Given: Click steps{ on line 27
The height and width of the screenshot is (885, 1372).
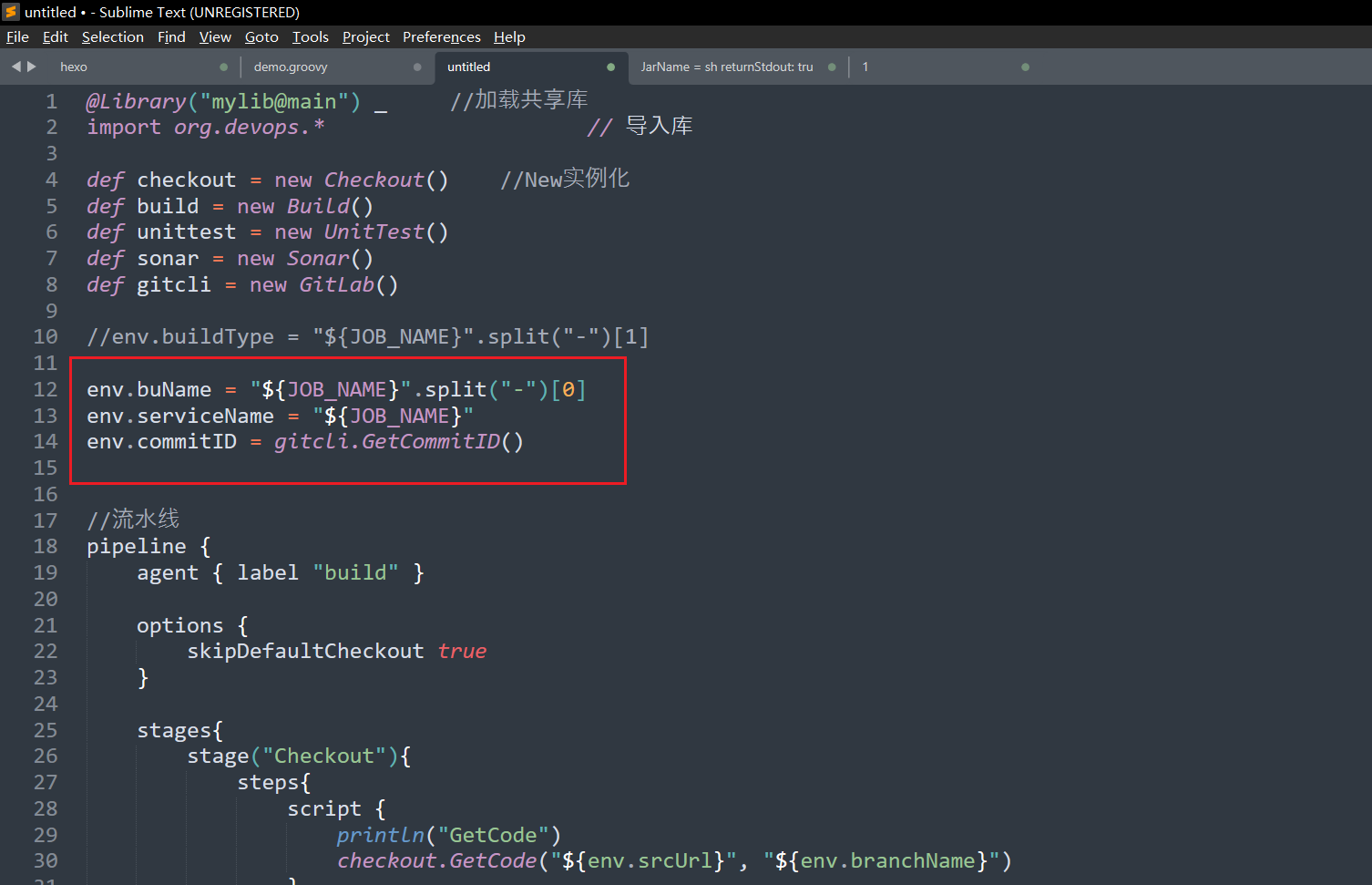Looking at the screenshot, I should click(274, 783).
